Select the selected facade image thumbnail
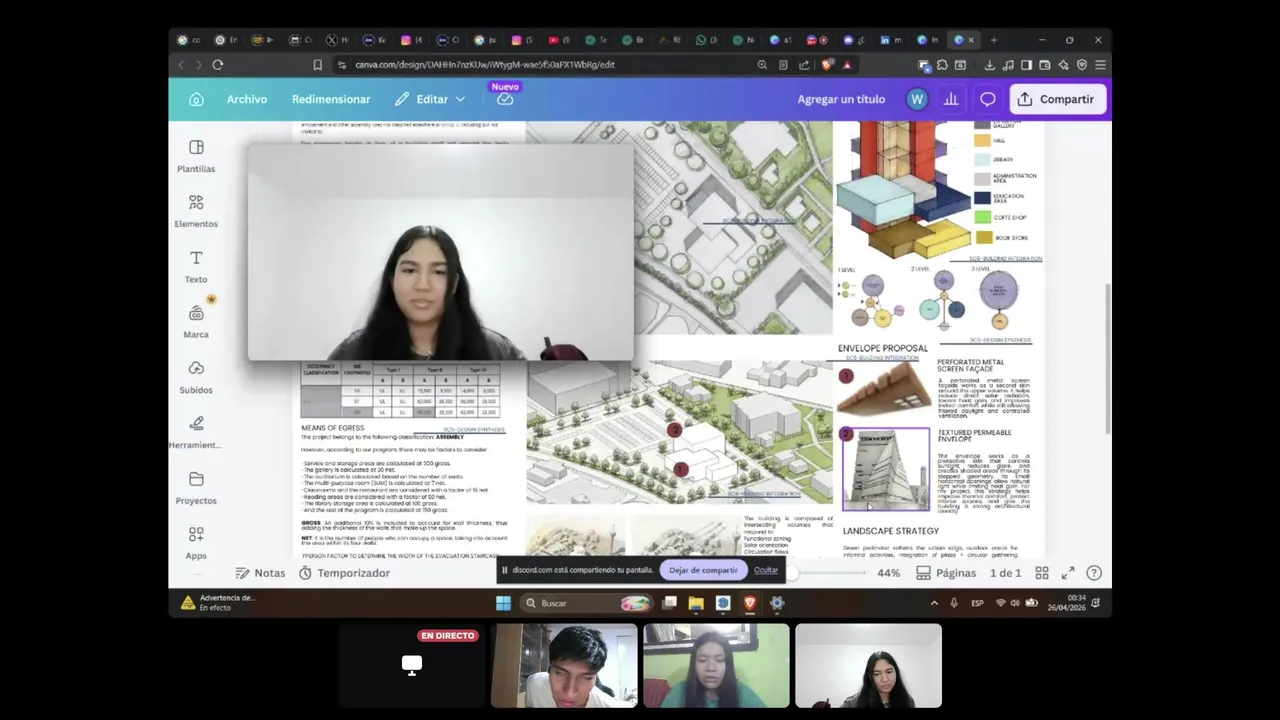Image resolution: width=1280 pixels, height=720 pixels. [885, 469]
